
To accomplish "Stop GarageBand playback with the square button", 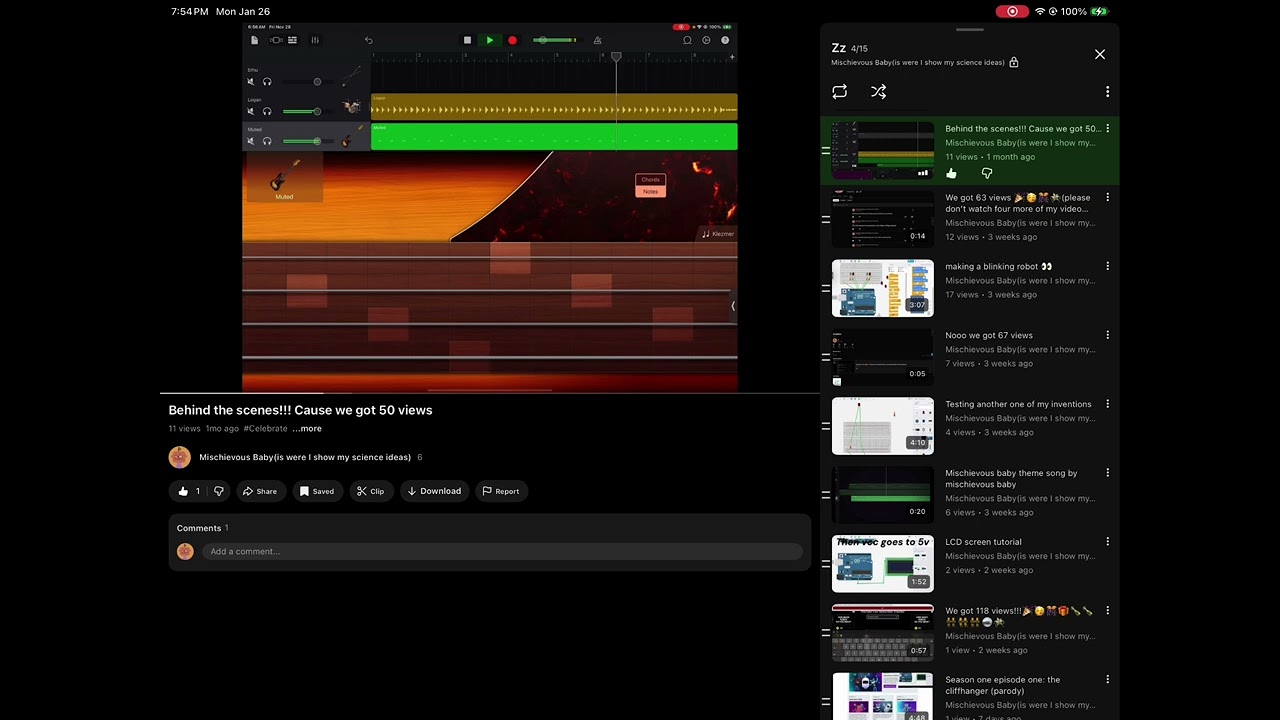I will [467, 40].
